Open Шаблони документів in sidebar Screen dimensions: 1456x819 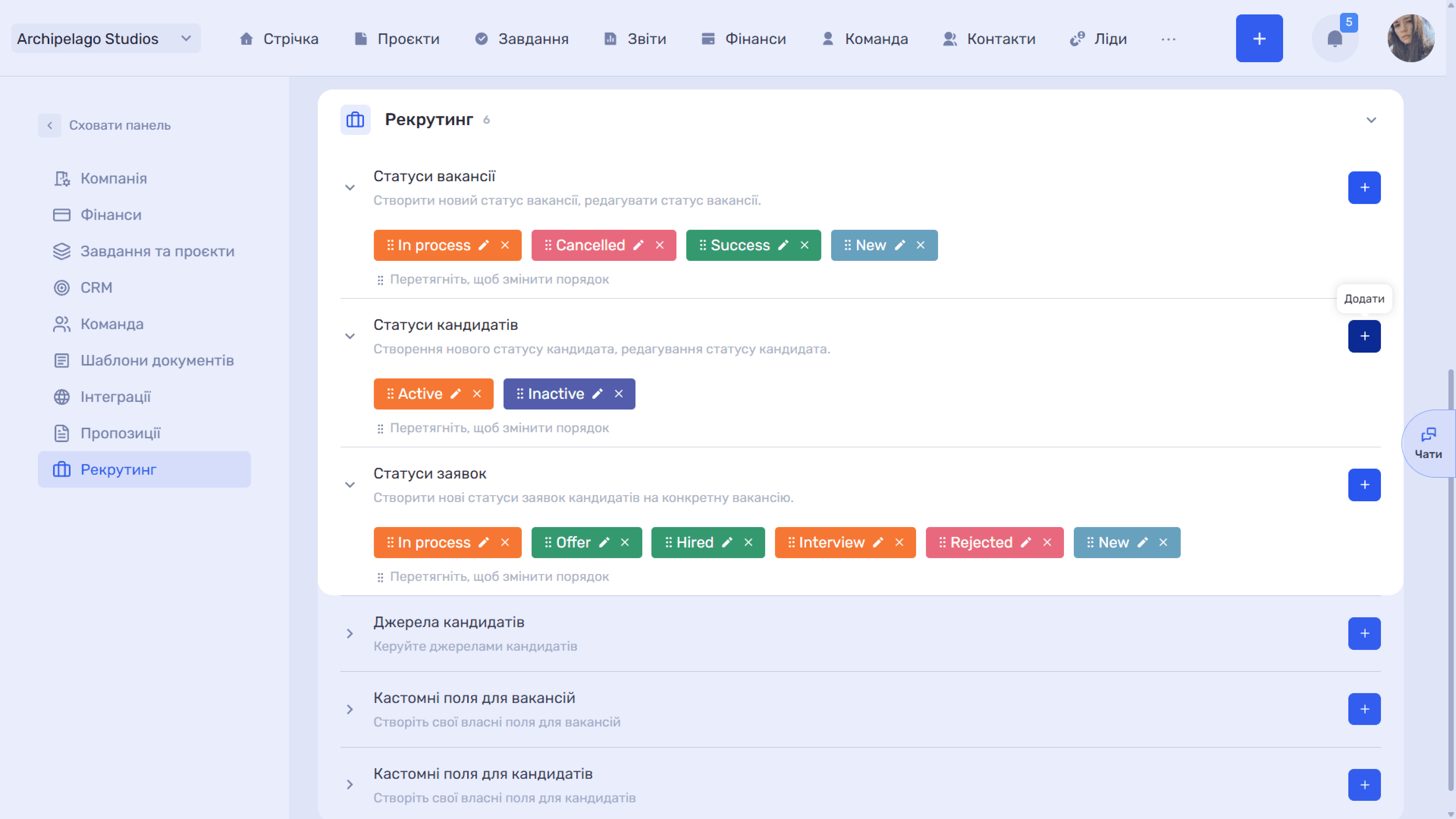(144, 361)
